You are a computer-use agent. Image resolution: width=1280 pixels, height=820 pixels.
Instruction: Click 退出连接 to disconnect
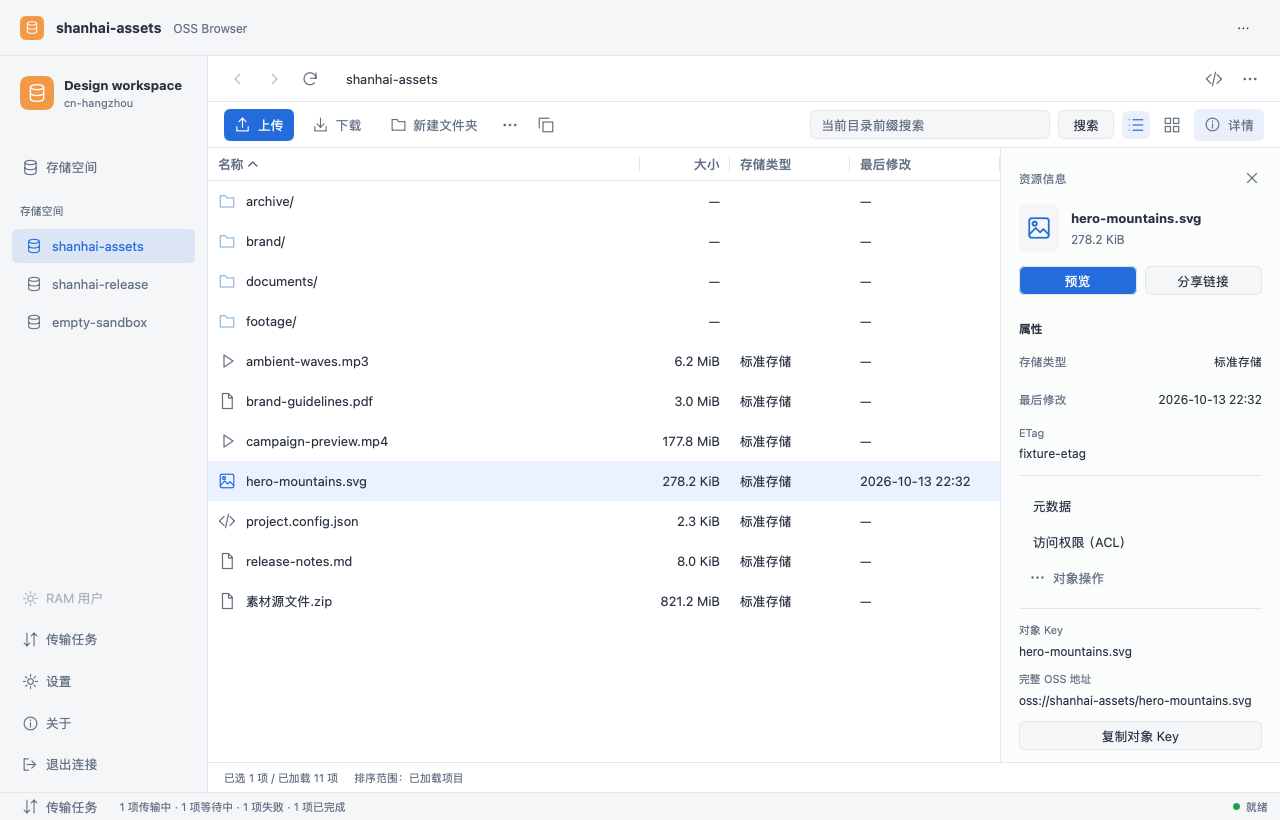(x=103, y=764)
